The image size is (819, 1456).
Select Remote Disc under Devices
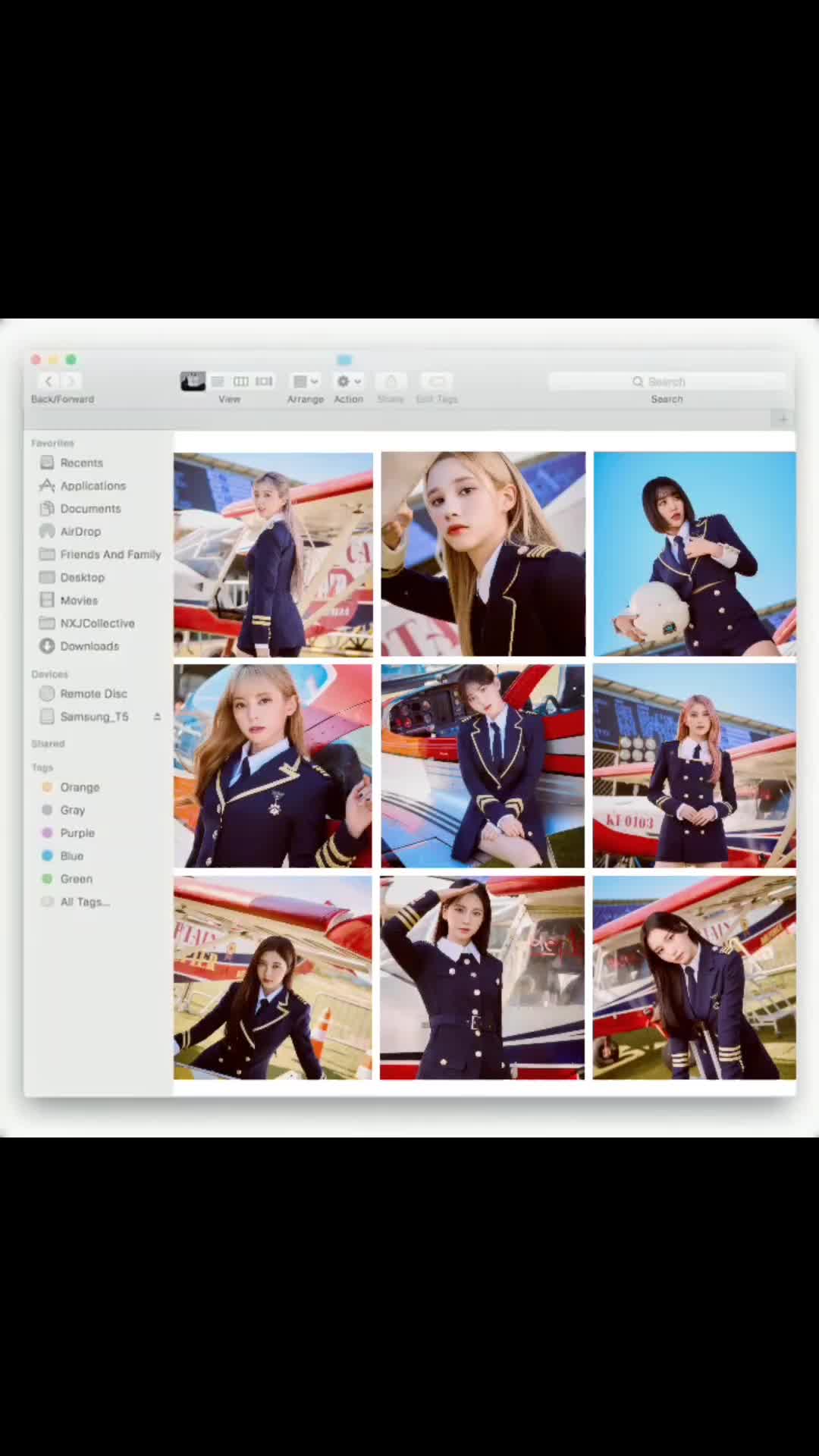click(x=83, y=694)
